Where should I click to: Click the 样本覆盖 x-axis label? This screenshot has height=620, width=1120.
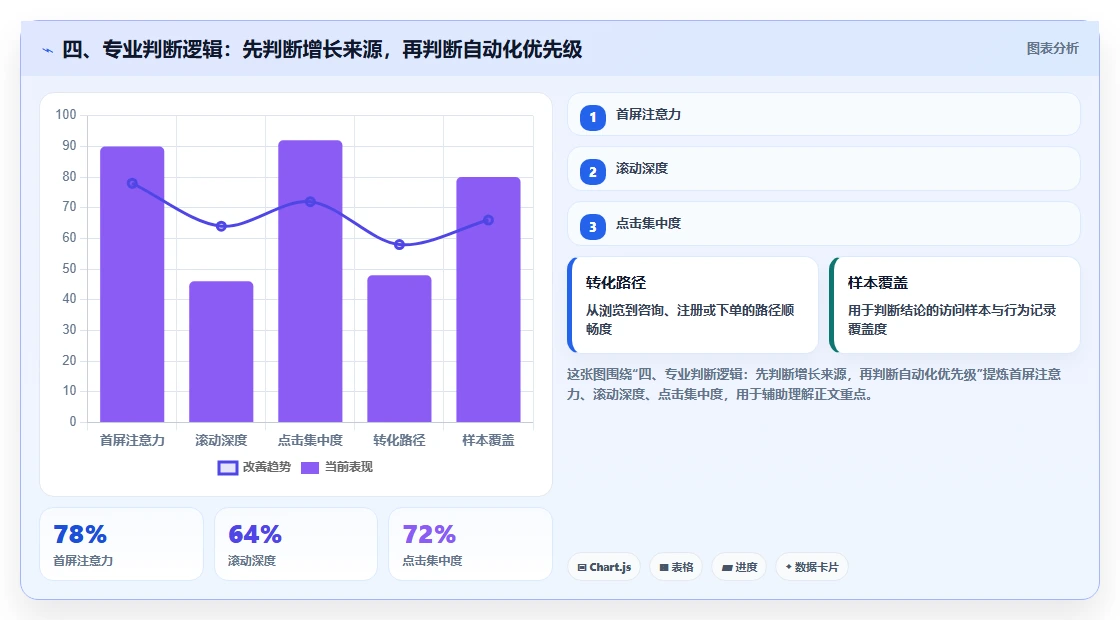click(489, 441)
